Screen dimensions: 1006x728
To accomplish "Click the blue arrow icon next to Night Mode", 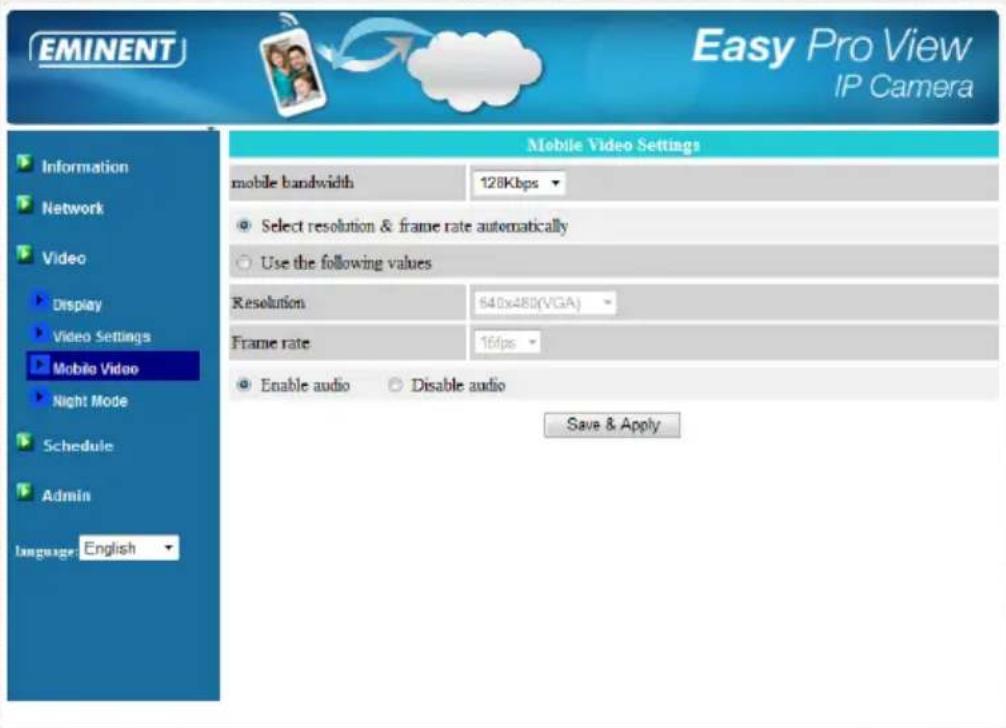I will [x=38, y=398].
